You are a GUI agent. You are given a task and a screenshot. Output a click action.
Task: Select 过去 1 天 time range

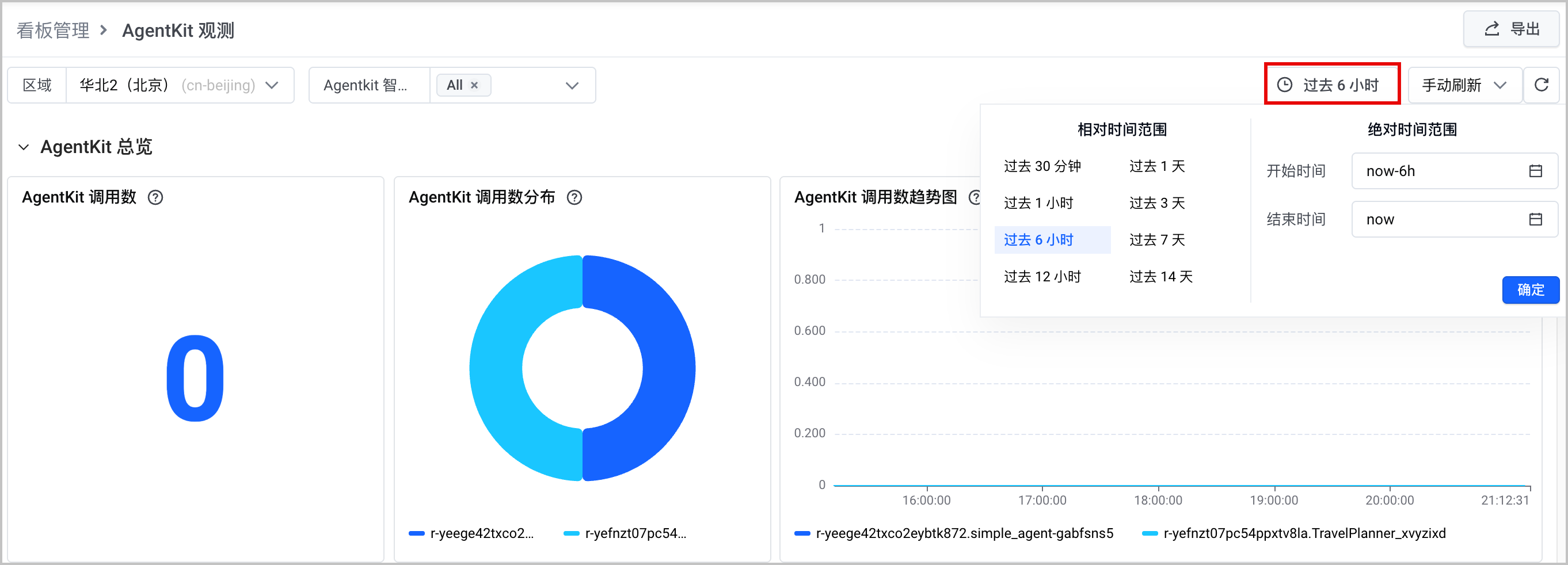[x=1156, y=167]
